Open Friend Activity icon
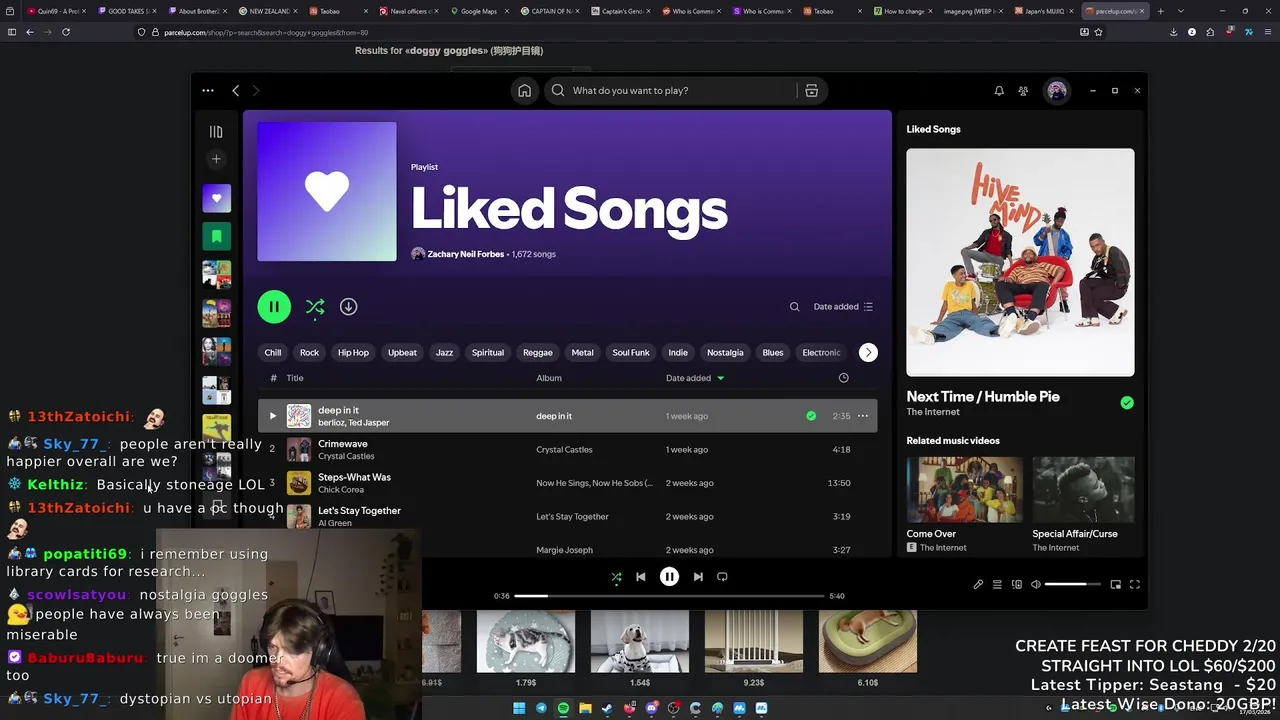Image resolution: width=1280 pixels, height=720 pixels. [x=1023, y=90]
